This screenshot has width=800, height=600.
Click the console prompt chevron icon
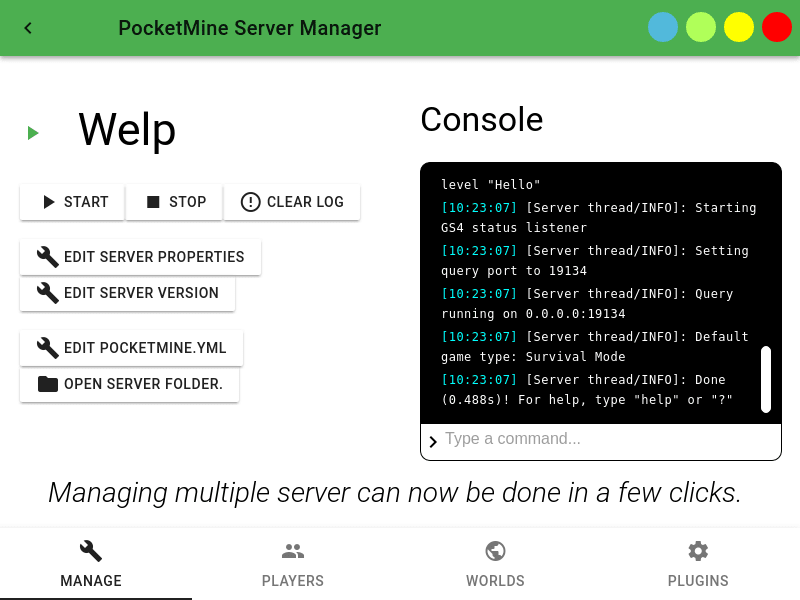pos(433,441)
